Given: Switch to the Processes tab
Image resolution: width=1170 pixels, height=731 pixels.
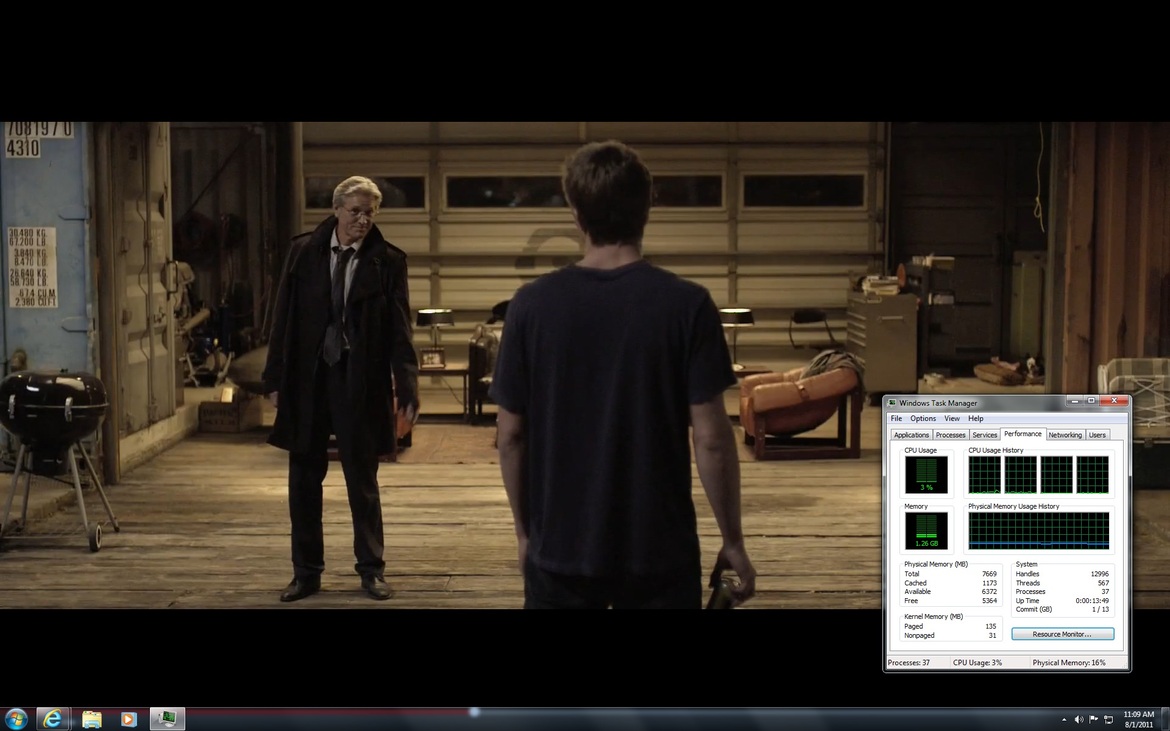Looking at the screenshot, I should [950, 435].
